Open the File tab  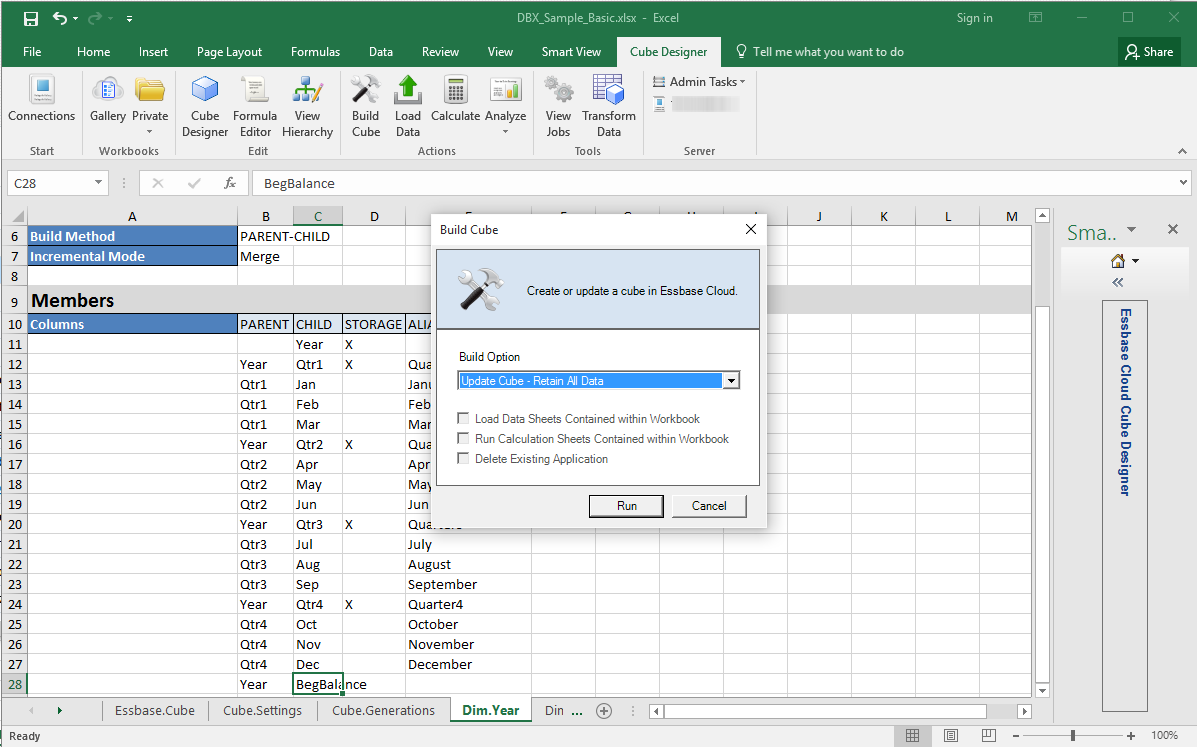point(32,52)
